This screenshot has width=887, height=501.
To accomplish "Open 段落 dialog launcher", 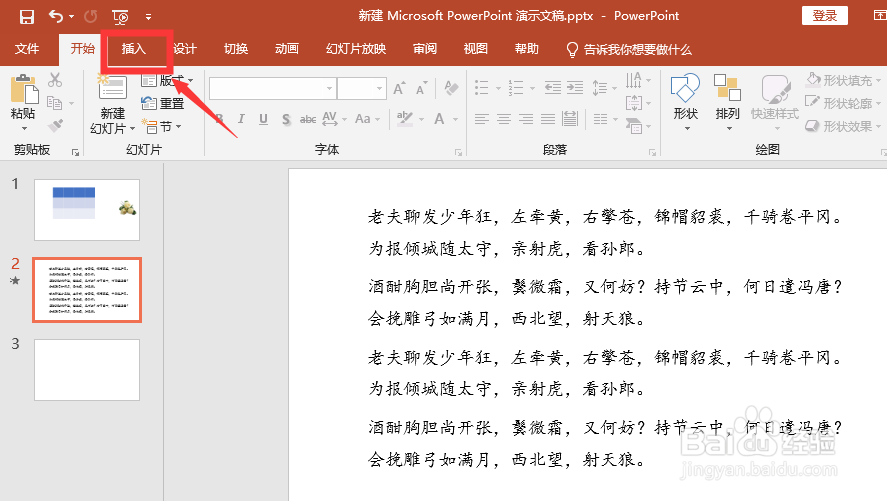I will [x=652, y=152].
